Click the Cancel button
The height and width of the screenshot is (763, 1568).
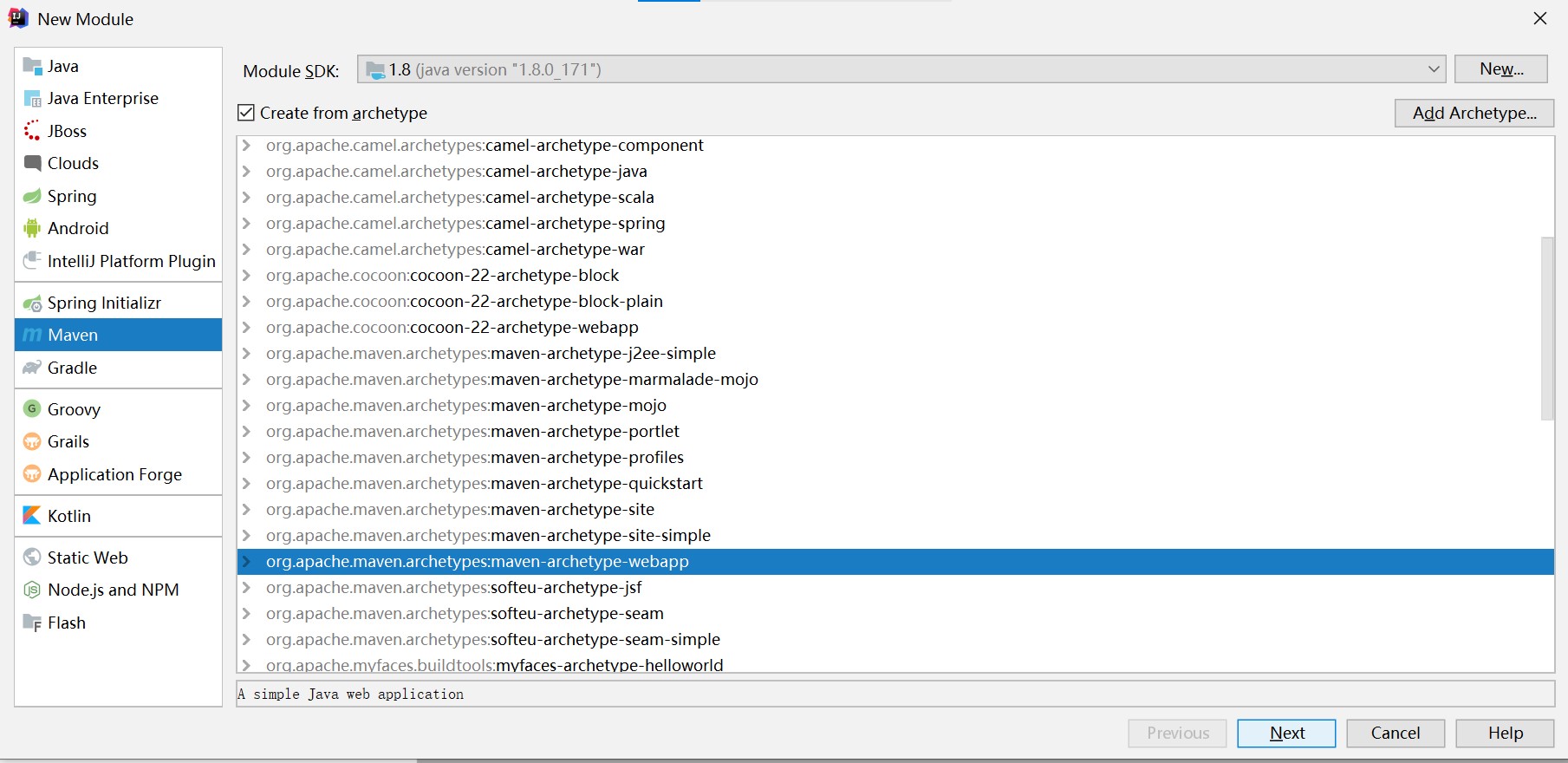1396,733
